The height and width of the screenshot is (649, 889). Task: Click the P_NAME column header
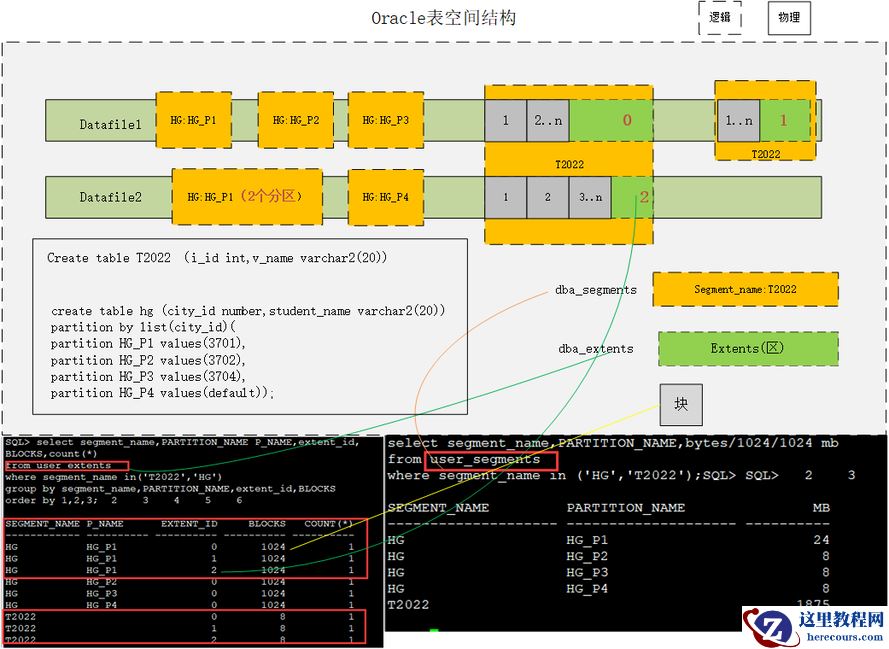tap(105, 524)
